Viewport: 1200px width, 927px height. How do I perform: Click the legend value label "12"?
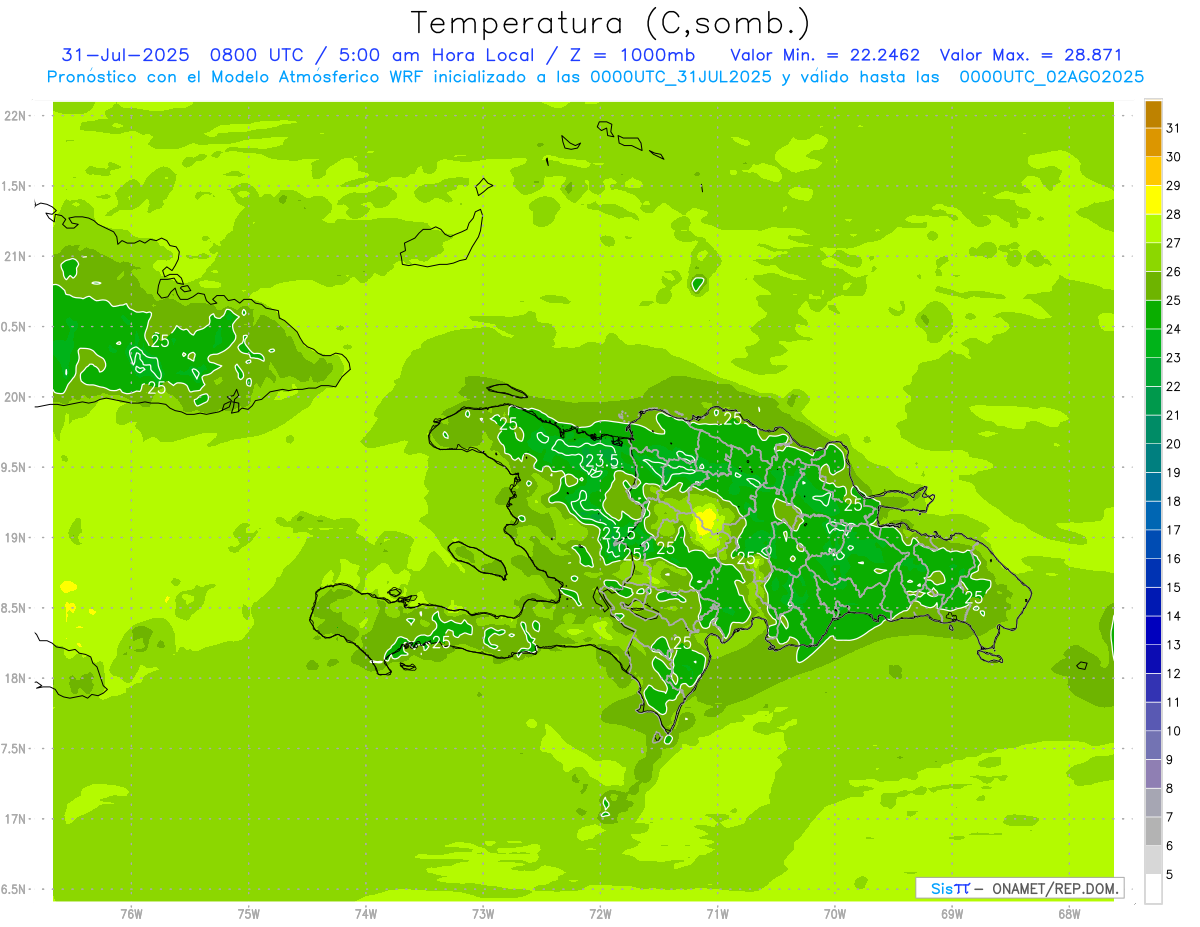click(1173, 673)
